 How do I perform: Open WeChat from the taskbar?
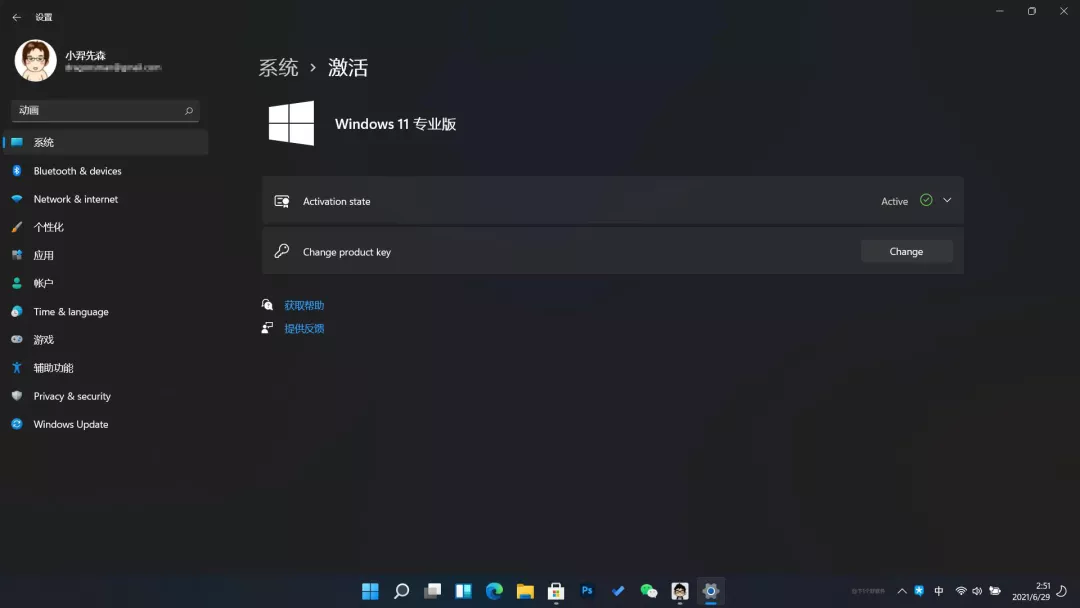point(649,591)
